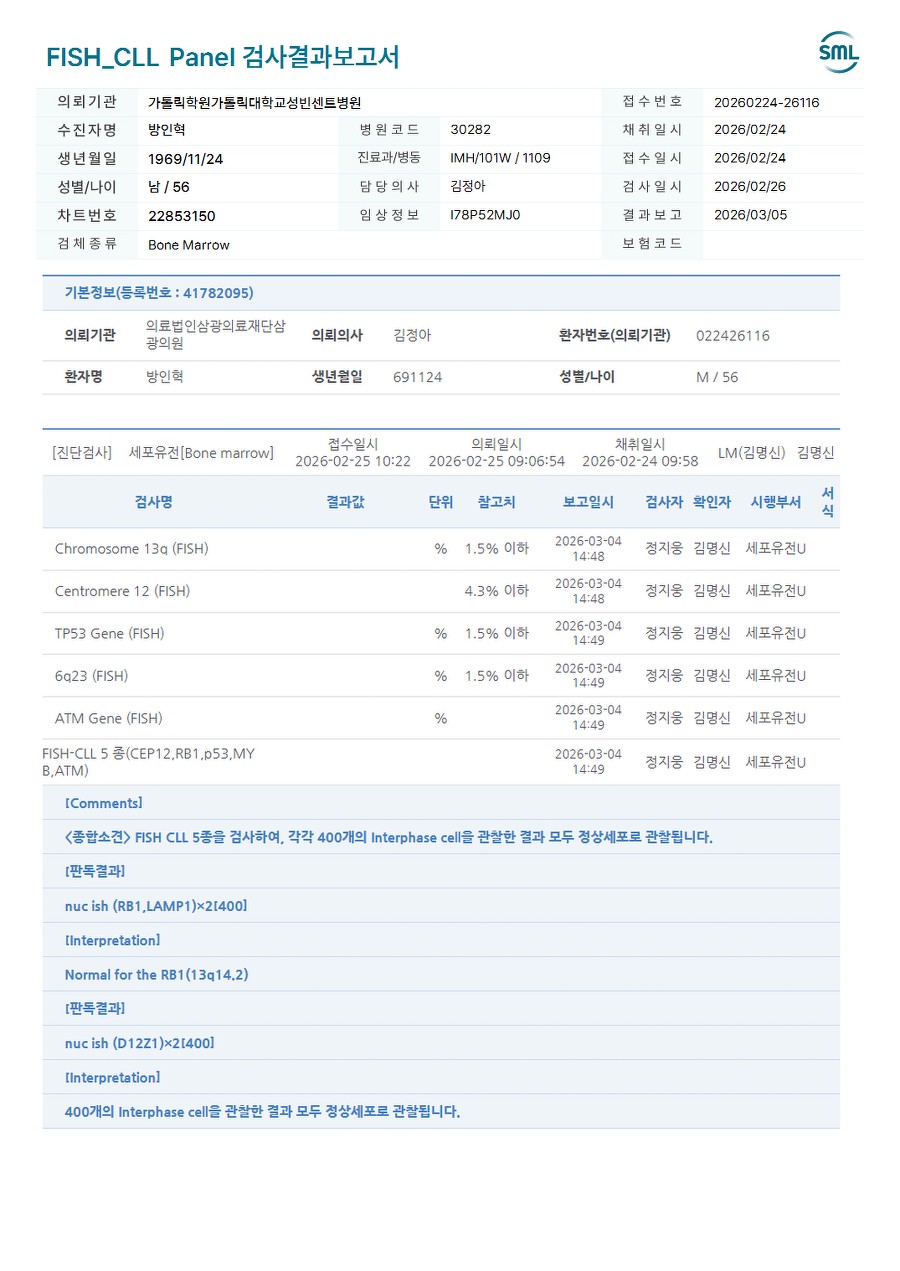Screen dimensions: 900x1271
Task: Click the SML logo icon
Action: 839,52
